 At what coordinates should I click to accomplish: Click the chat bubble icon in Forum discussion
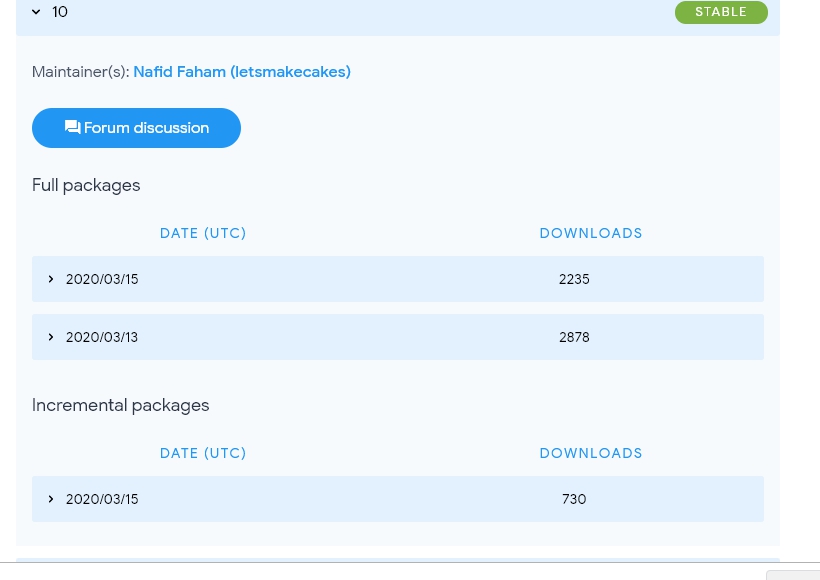click(x=72, y=127)
